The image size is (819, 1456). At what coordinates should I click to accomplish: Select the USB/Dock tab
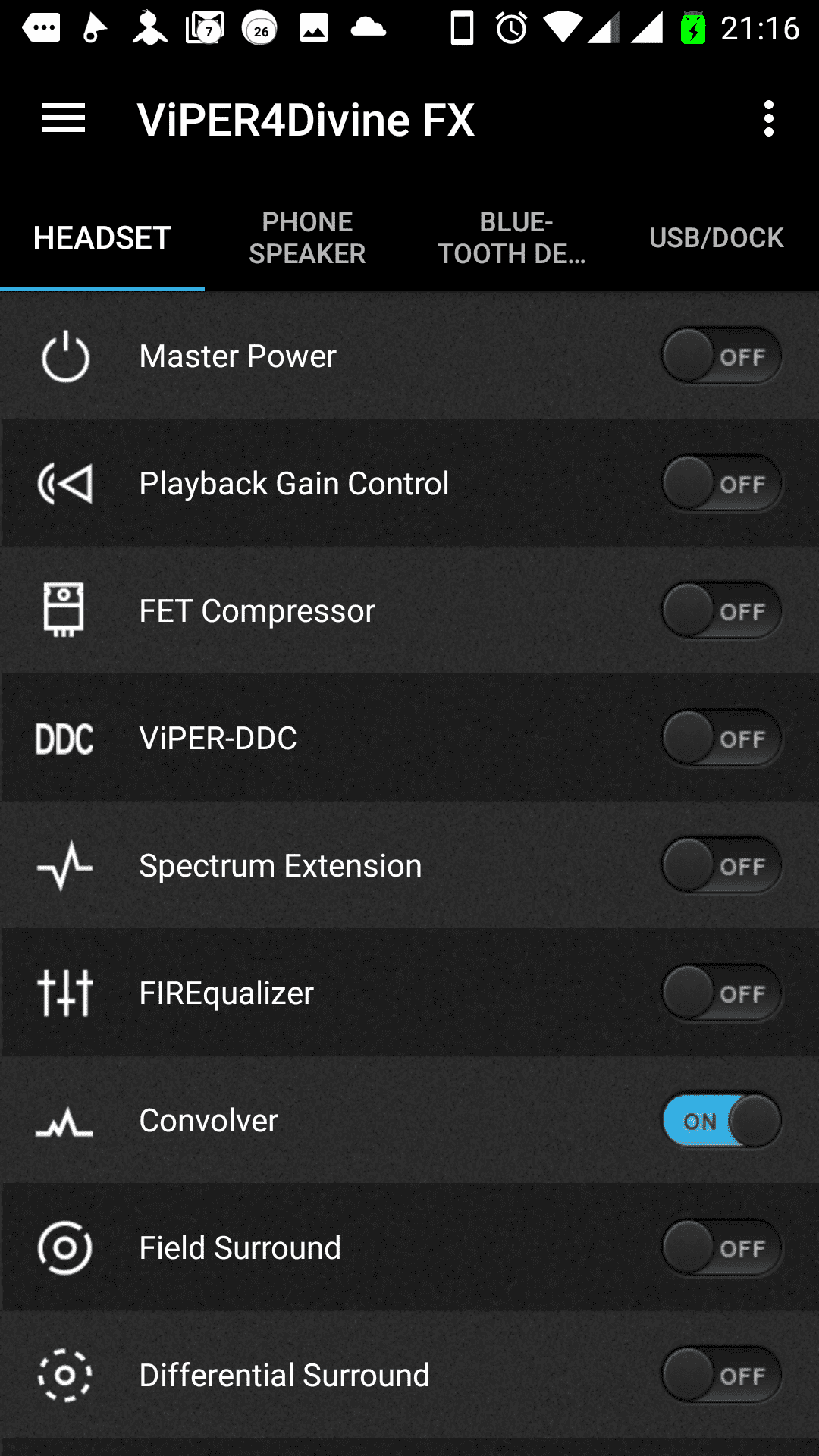[717, 238]
